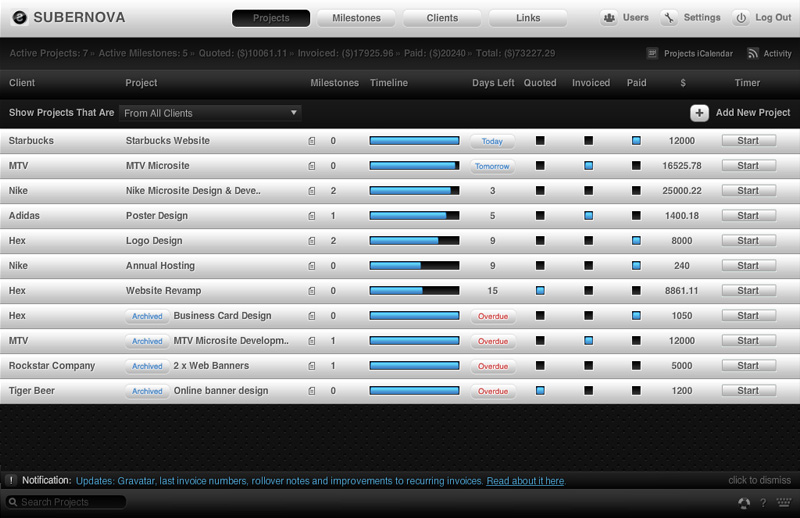
Task: Open notes icon for Starbucks Website row
Action: coord(312,141)
